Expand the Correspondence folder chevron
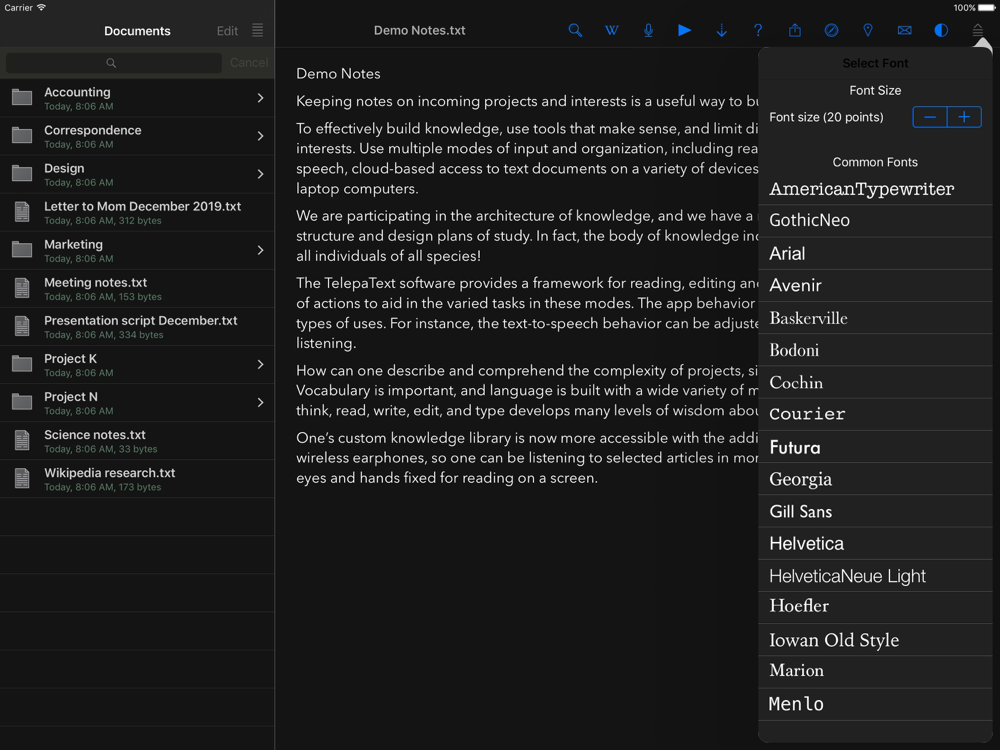 coord(260,136)
